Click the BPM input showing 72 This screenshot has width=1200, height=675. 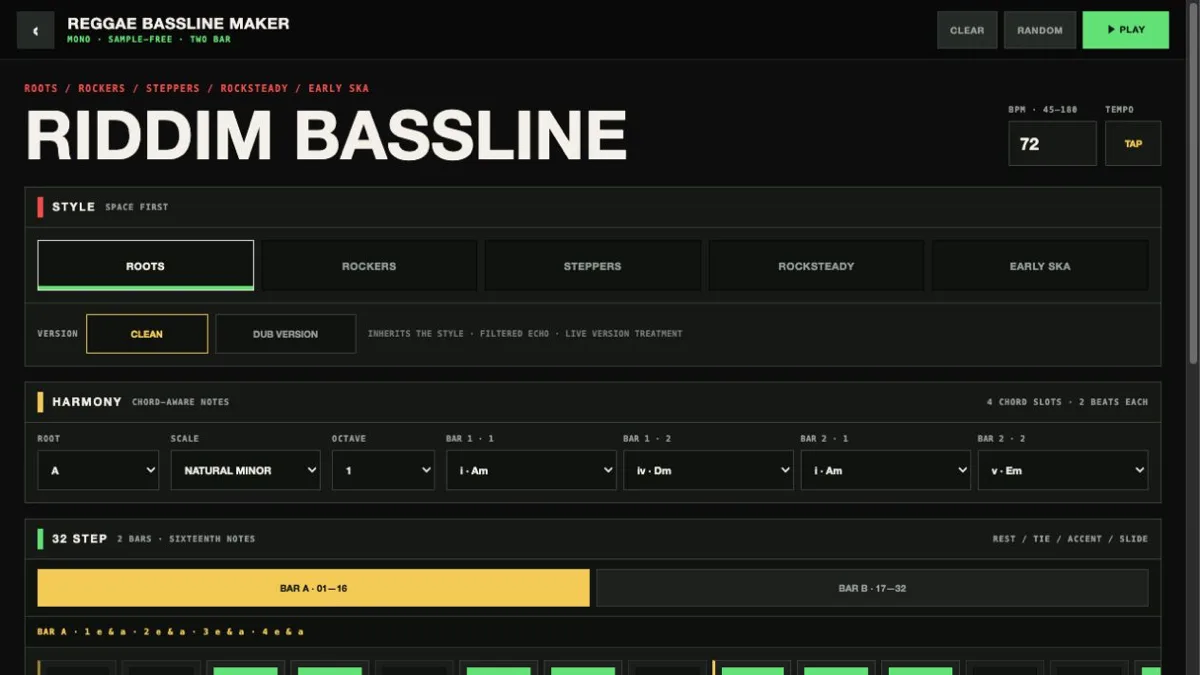coord(1052,143)
